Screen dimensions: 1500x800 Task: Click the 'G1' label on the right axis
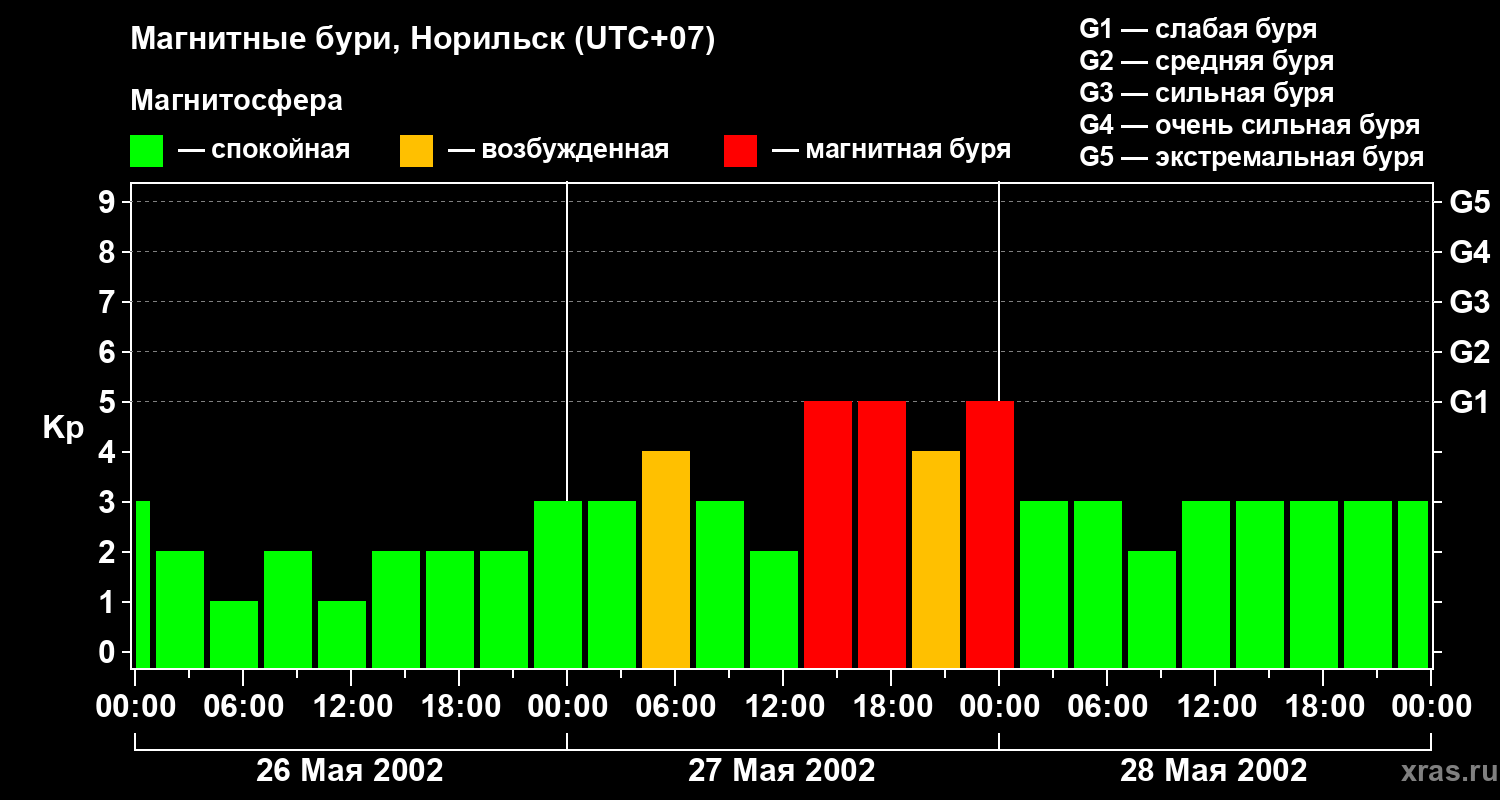pos(1470,402)
